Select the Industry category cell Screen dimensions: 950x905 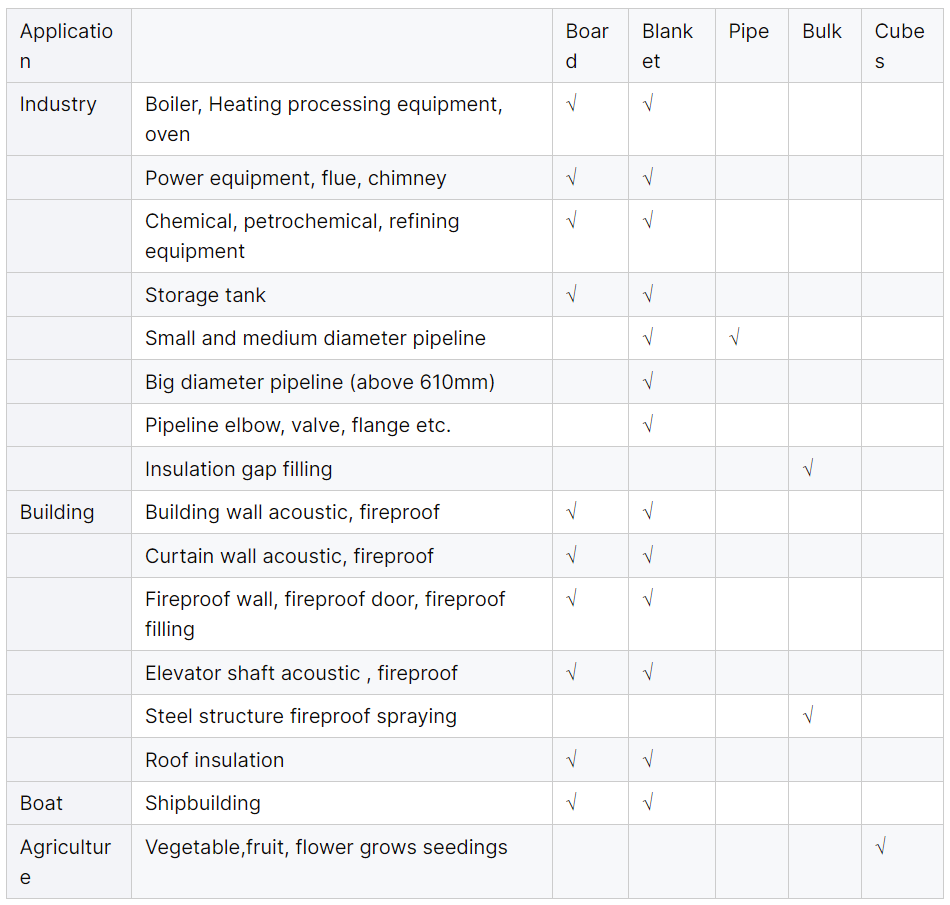coord(58,104)
